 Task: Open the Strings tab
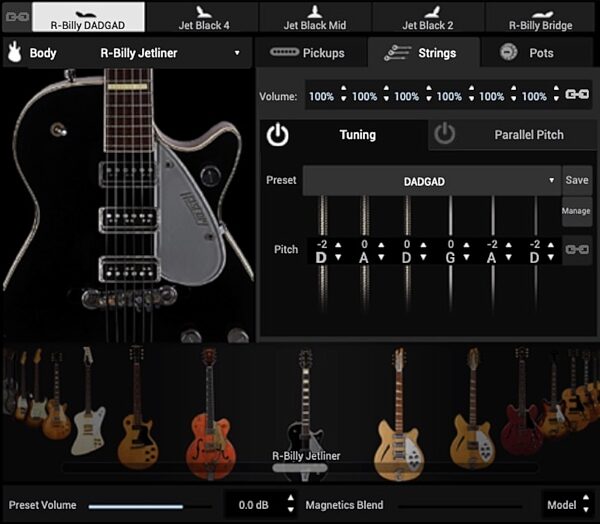pyautogui.click(x=424, y=52)
